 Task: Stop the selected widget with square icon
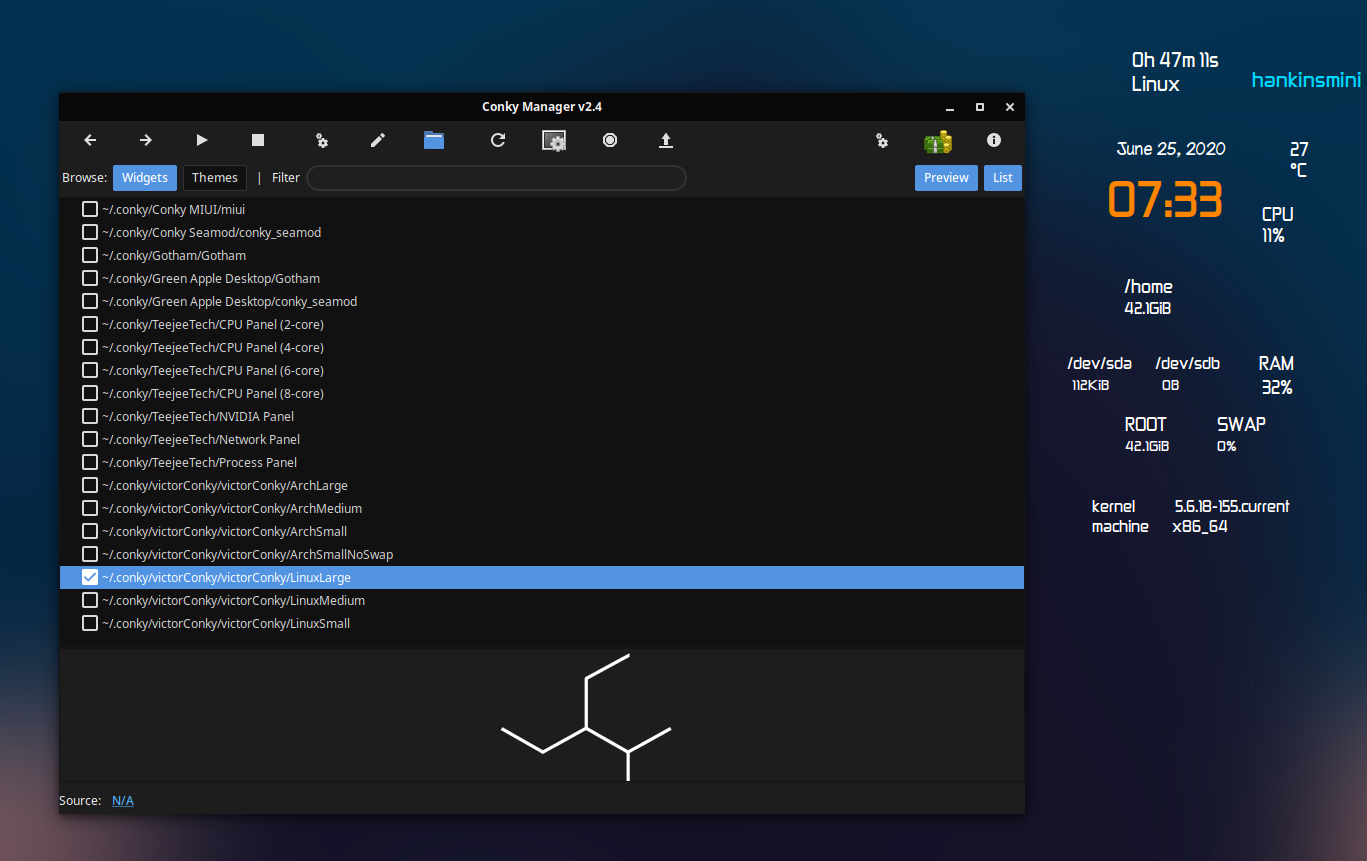pyautogui.click(x=258, y=141)
